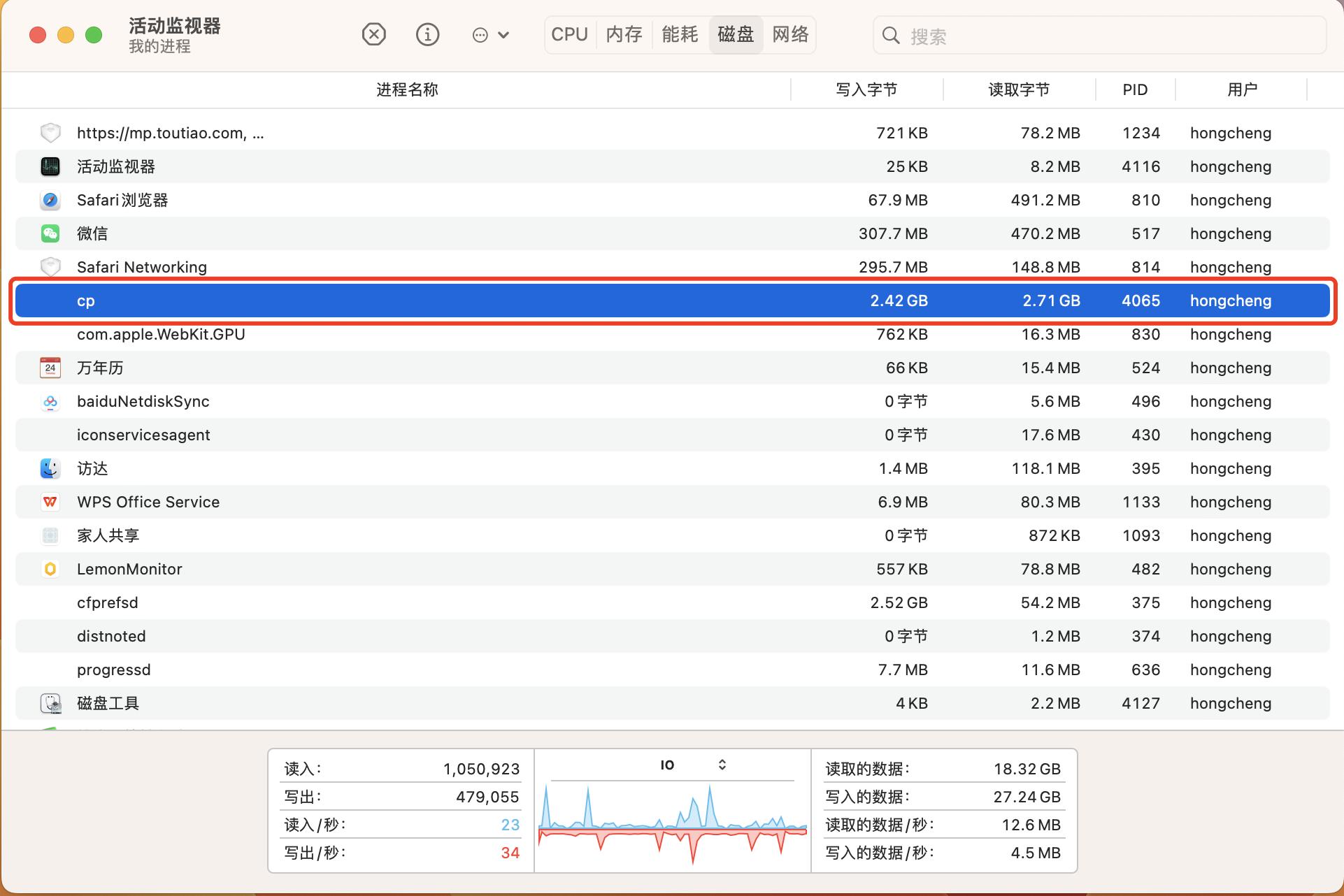Click the LemonMonitor app icon
Viewport: 1344px width, 896px height.
(x=50, y=569)
